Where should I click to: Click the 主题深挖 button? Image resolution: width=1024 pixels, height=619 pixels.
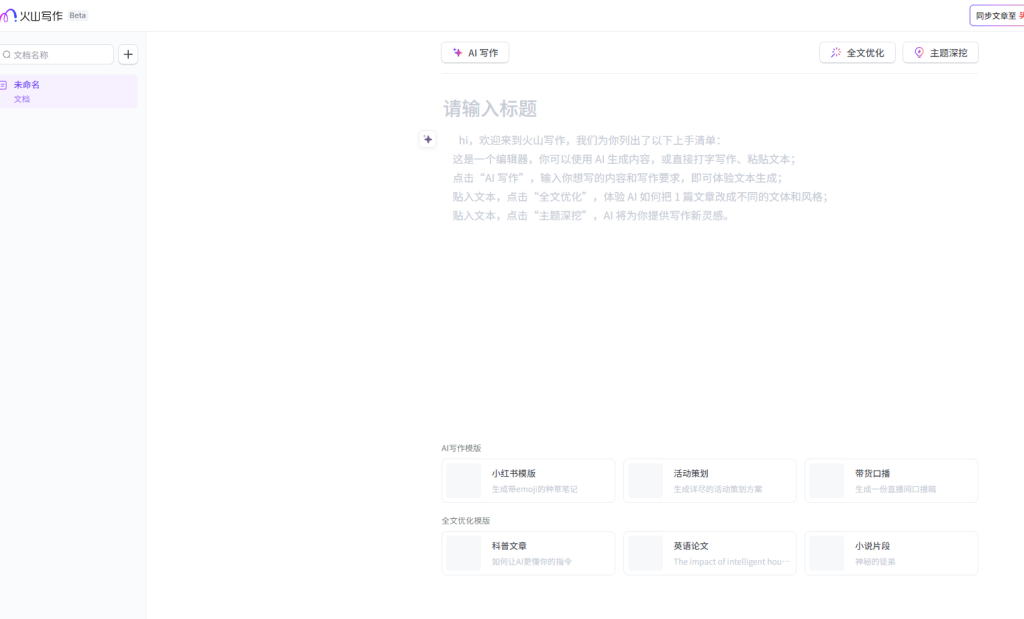click(940, 53)
